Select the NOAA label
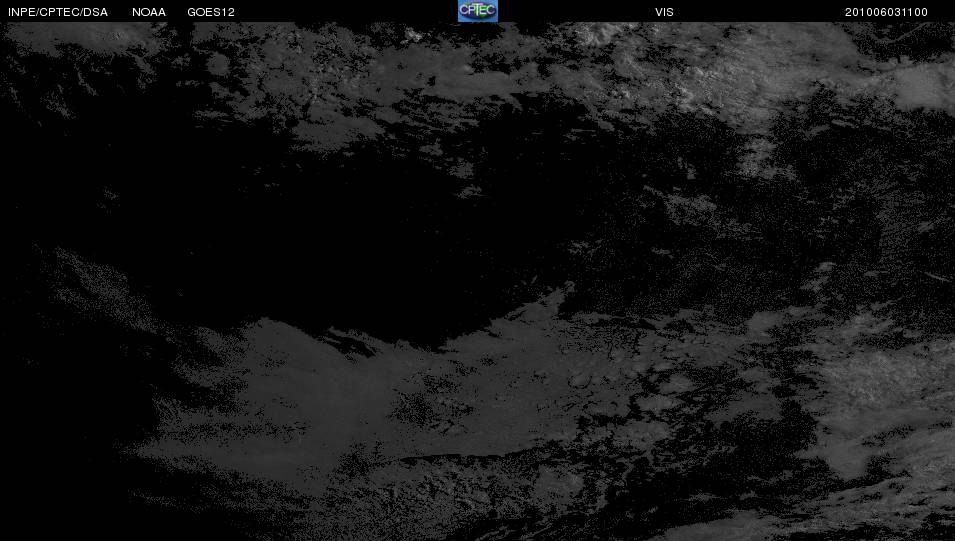This screenshot has height=541, width=955. click(x=149, y=12)
